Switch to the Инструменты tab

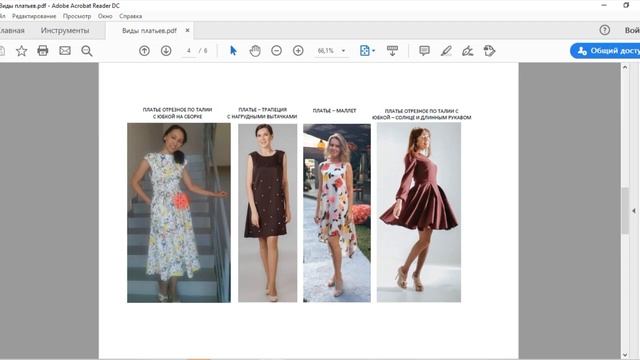point(65,30)
